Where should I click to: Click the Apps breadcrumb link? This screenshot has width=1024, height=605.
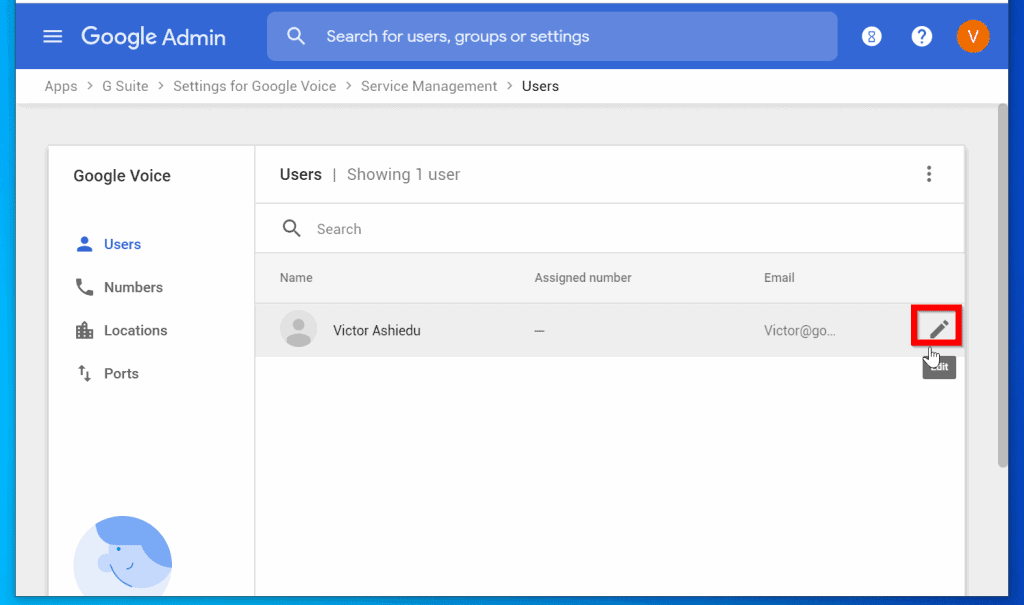pyautogui.click(x=60, y=86)
